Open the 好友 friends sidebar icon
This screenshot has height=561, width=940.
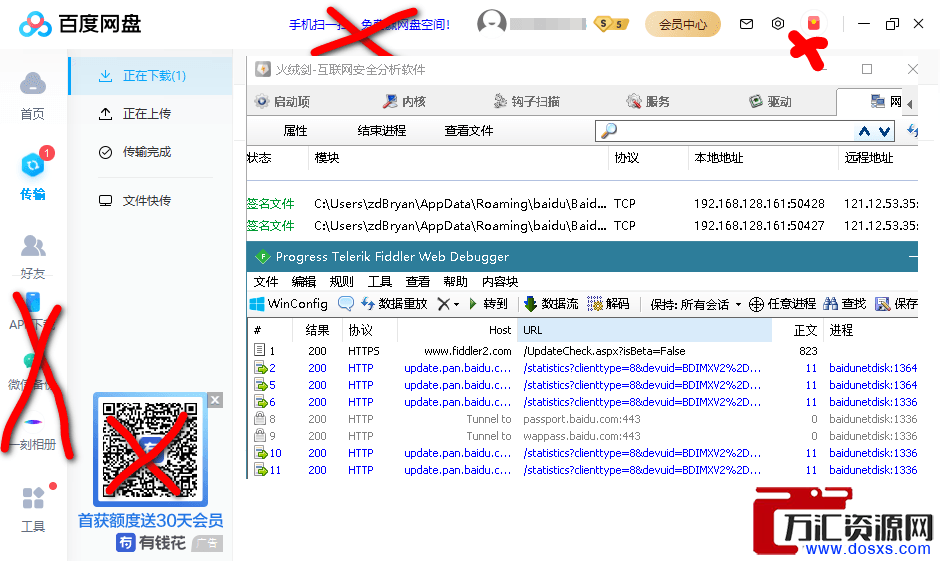click(x=33, y=257)
